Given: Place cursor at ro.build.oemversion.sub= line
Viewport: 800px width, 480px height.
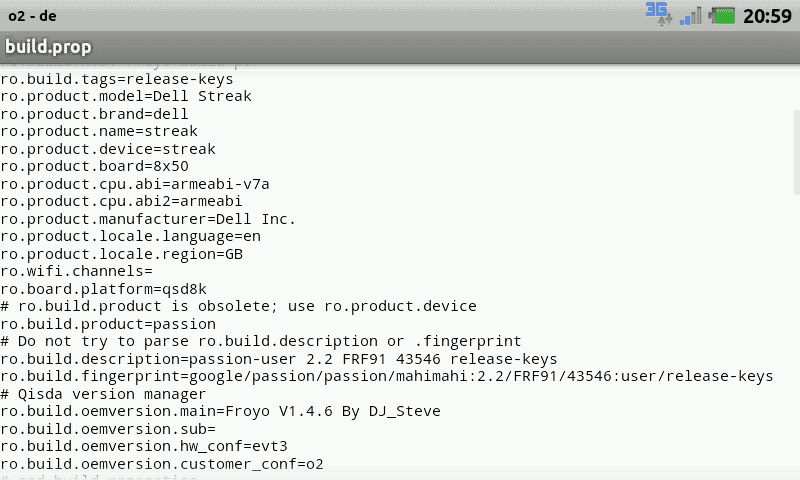Looking at the screenshot, I should pyautogui.click(x=108, y=429).
